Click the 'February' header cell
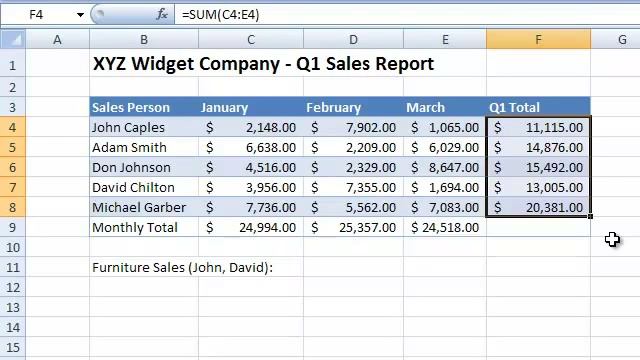This screenshot has width=640, height=360. pos(353,107)
